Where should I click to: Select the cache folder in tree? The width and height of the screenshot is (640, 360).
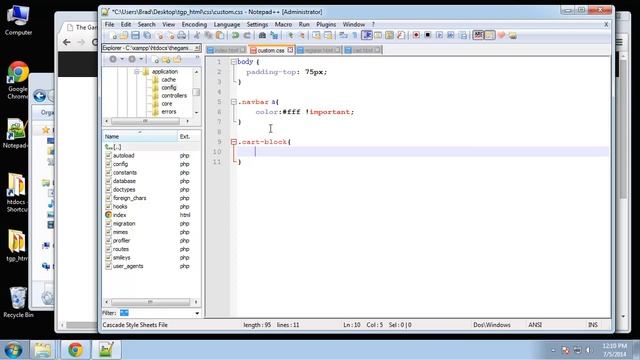coord(169,80)
